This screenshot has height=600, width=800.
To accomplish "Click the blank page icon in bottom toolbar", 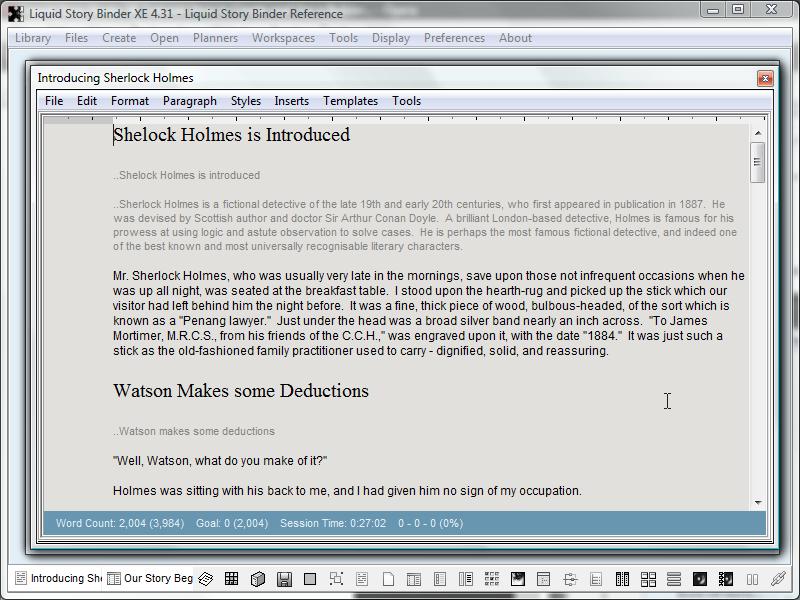I will (x=388, y=579).
